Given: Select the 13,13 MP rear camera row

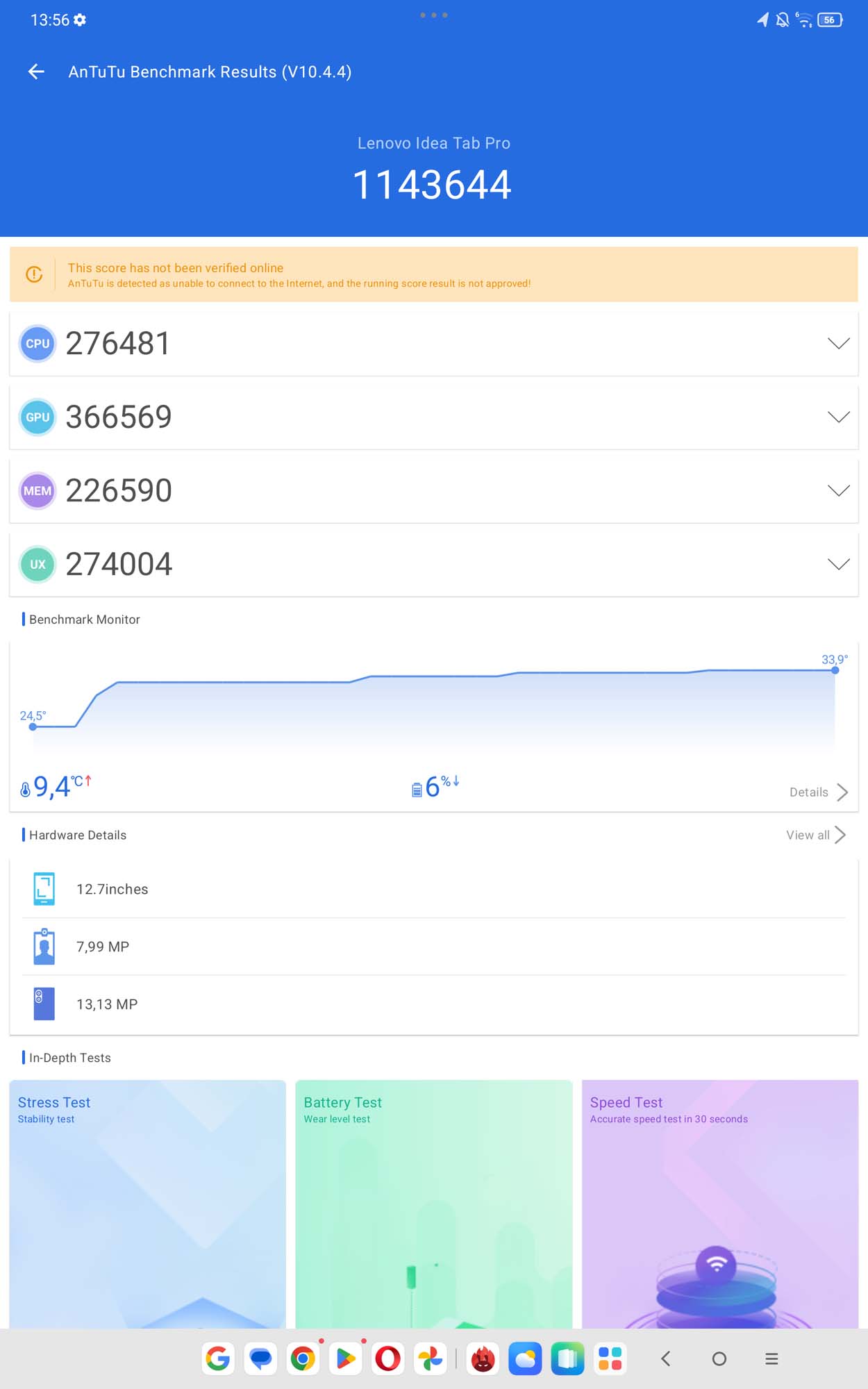Looking at the screenshot, I should (434, 1004).
